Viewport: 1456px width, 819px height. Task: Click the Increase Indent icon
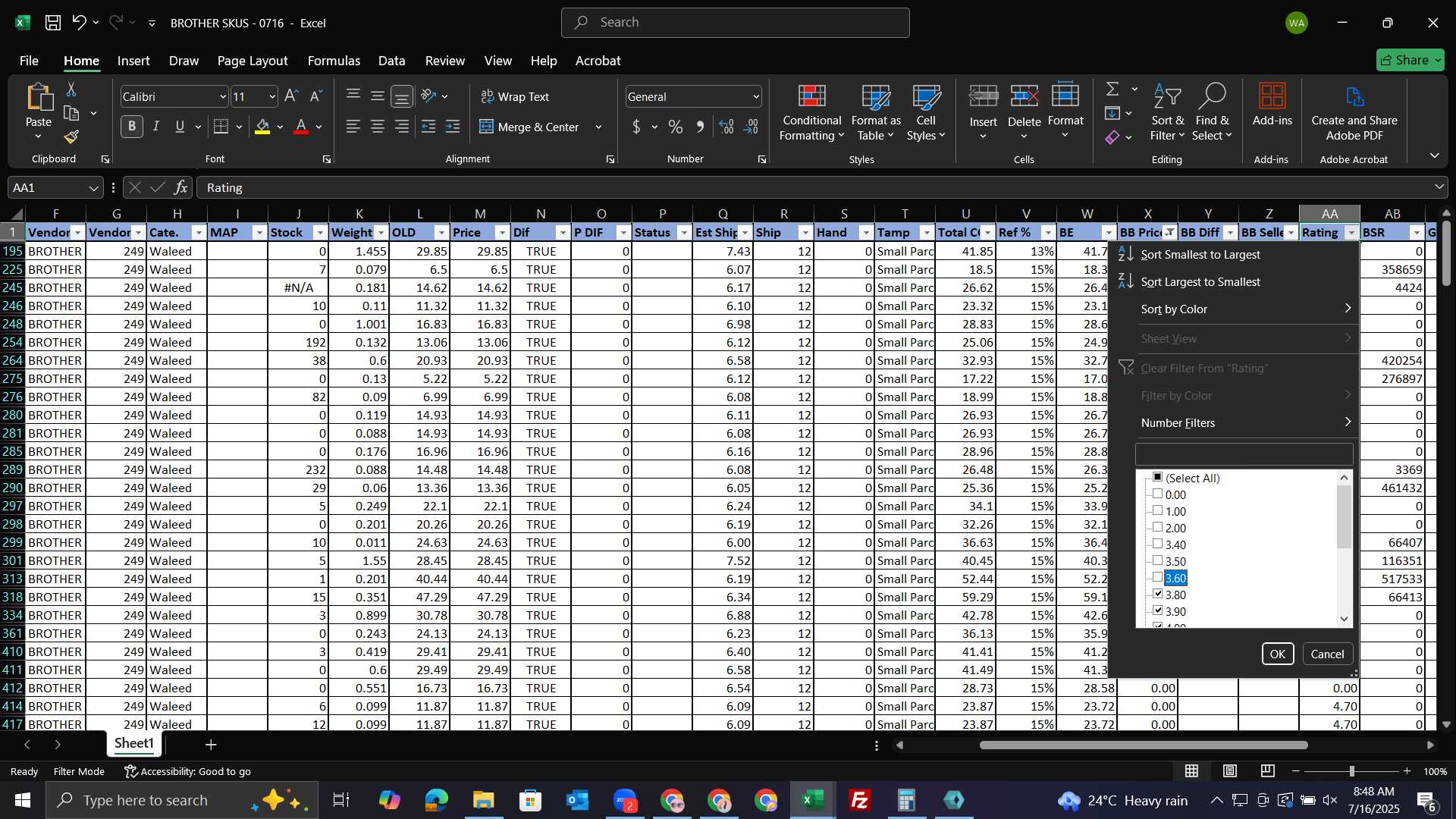[x=453, y=127]
